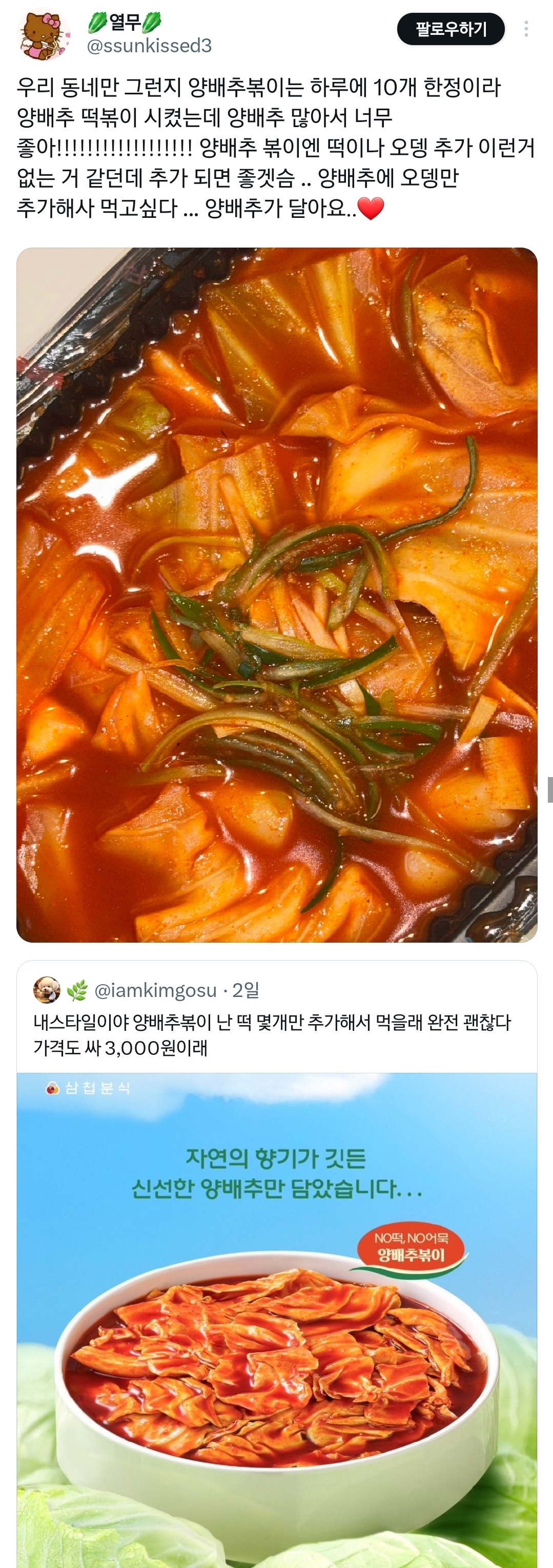The width and height of the screenshot is (553, 1568).
Task: Click the green leaf emoji before 열무
Action: coord(97,23)
